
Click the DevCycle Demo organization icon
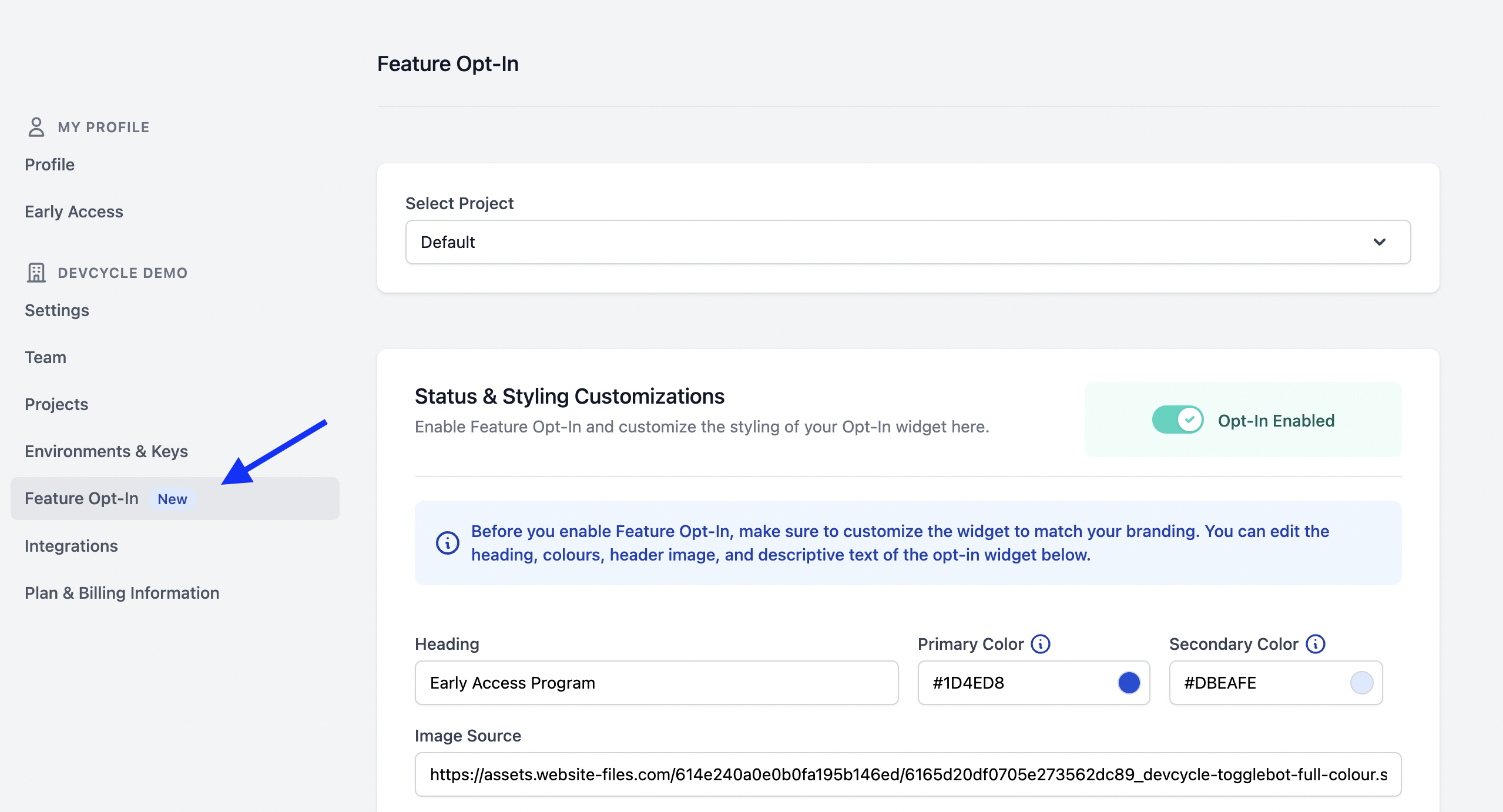click(x=35, y=272)
